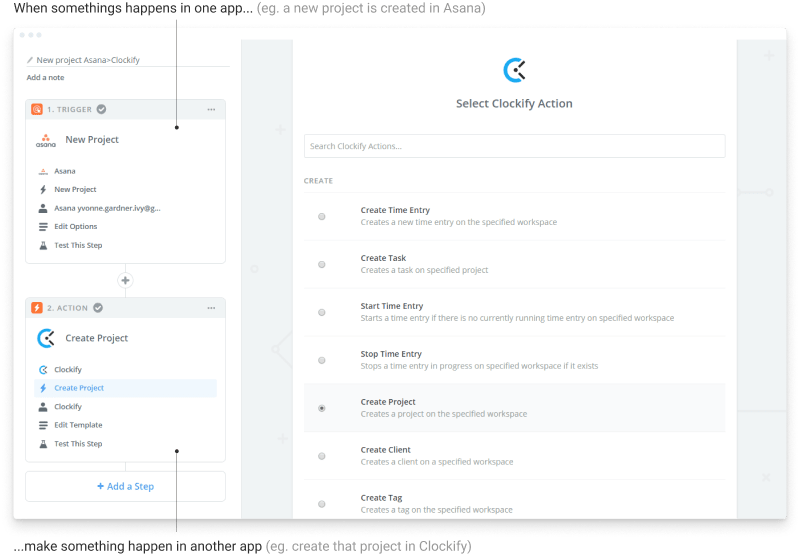This screenshot has height=555, width=800.
Task: Click the Create Client title
Action: [x=385, y=450]
